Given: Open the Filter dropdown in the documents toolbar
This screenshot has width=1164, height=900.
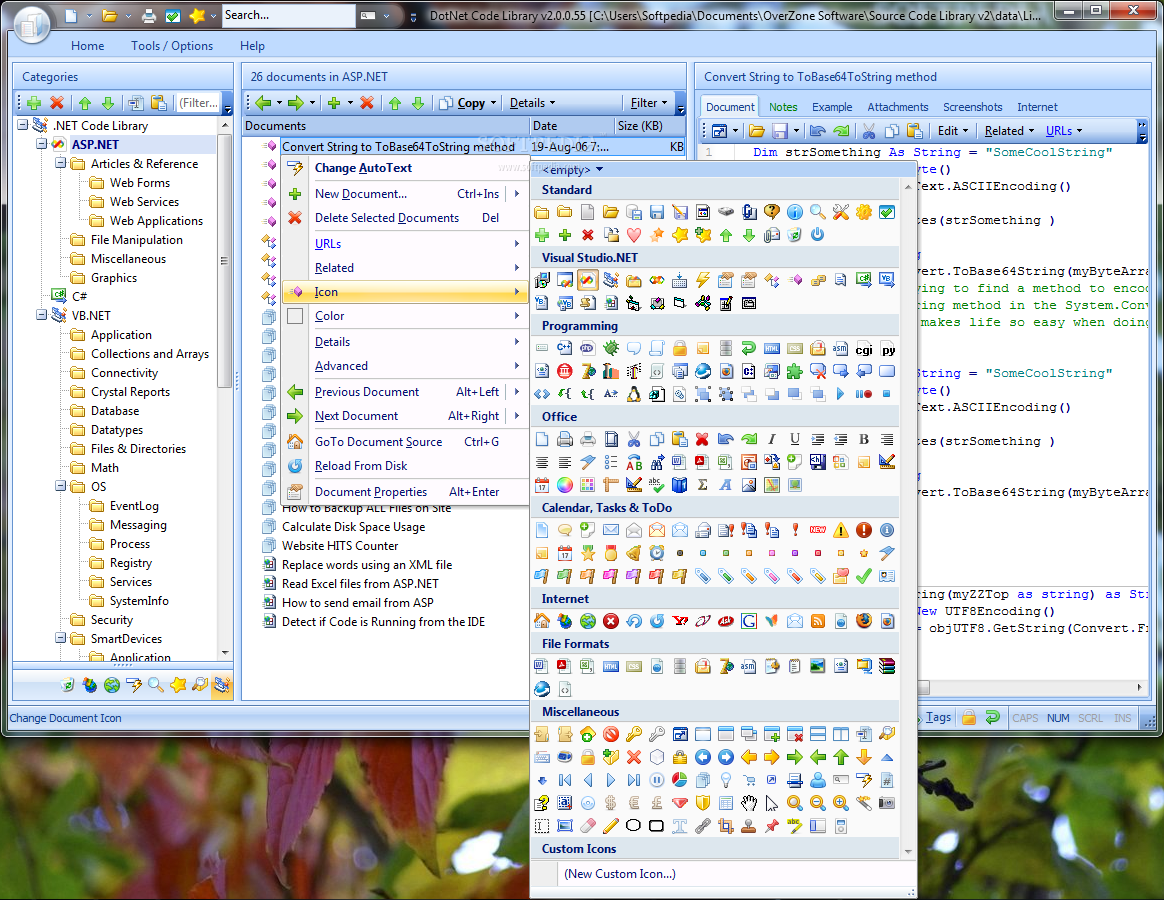Looking at the screenshot, I should [649, 103].
